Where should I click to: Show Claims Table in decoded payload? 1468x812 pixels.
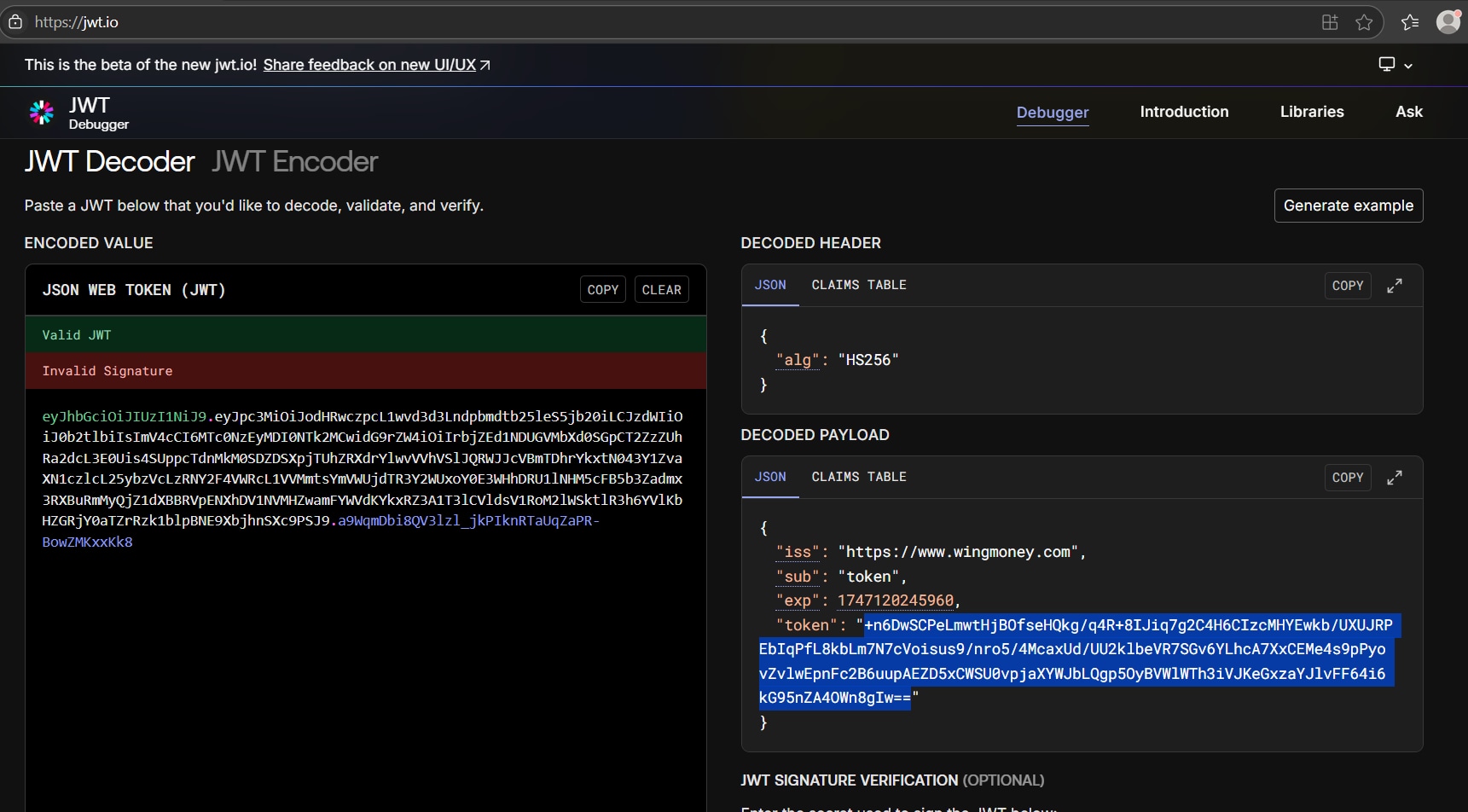859,477
